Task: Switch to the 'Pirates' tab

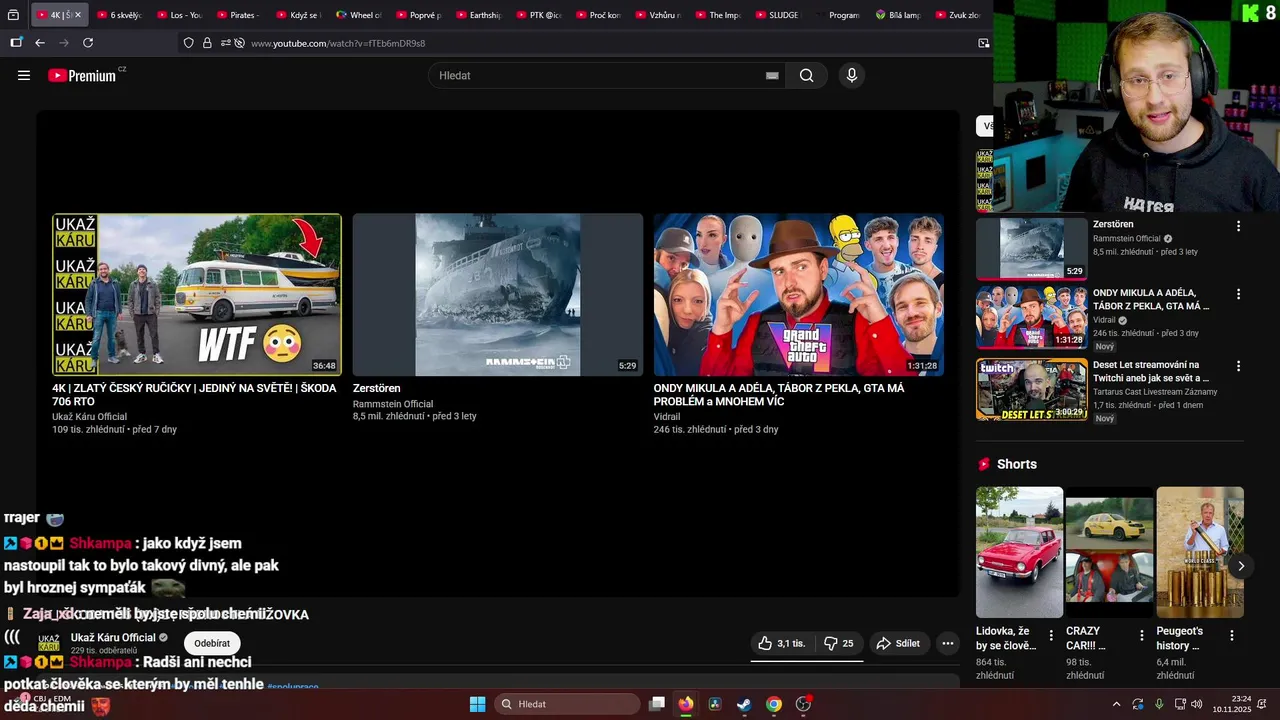Action: tap(239, 15)
